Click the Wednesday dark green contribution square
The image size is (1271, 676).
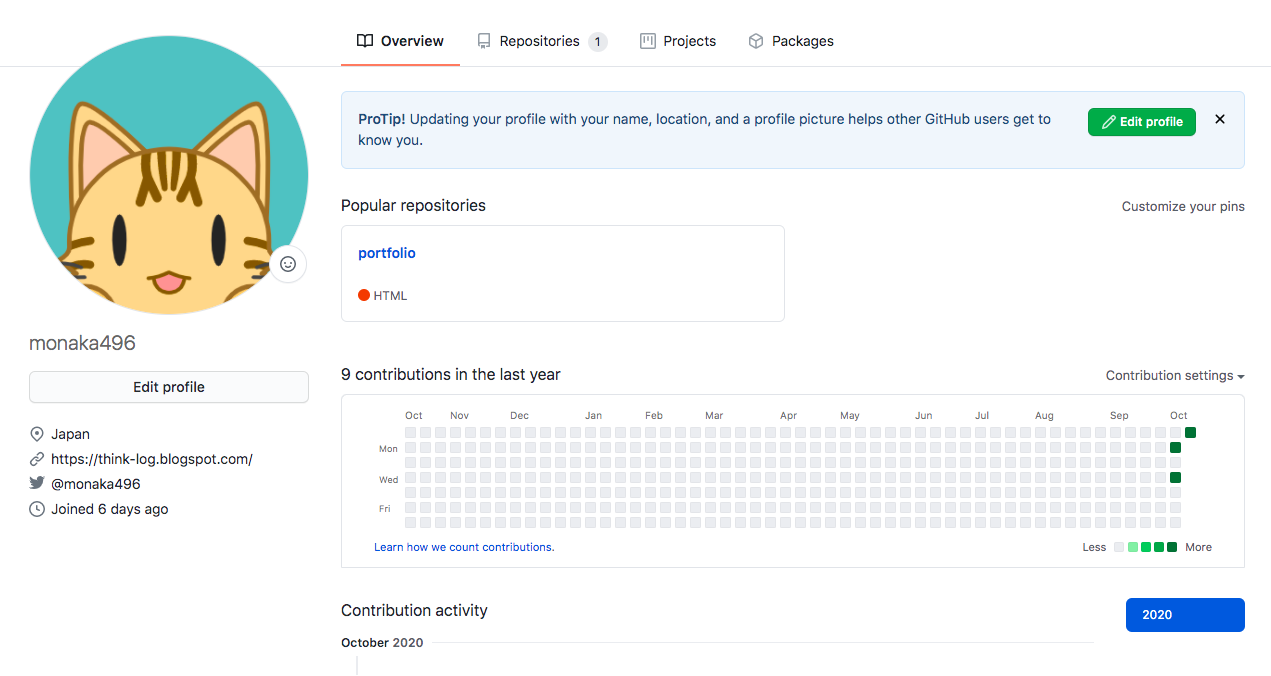pyautogui.click(x=1175, y=477)
